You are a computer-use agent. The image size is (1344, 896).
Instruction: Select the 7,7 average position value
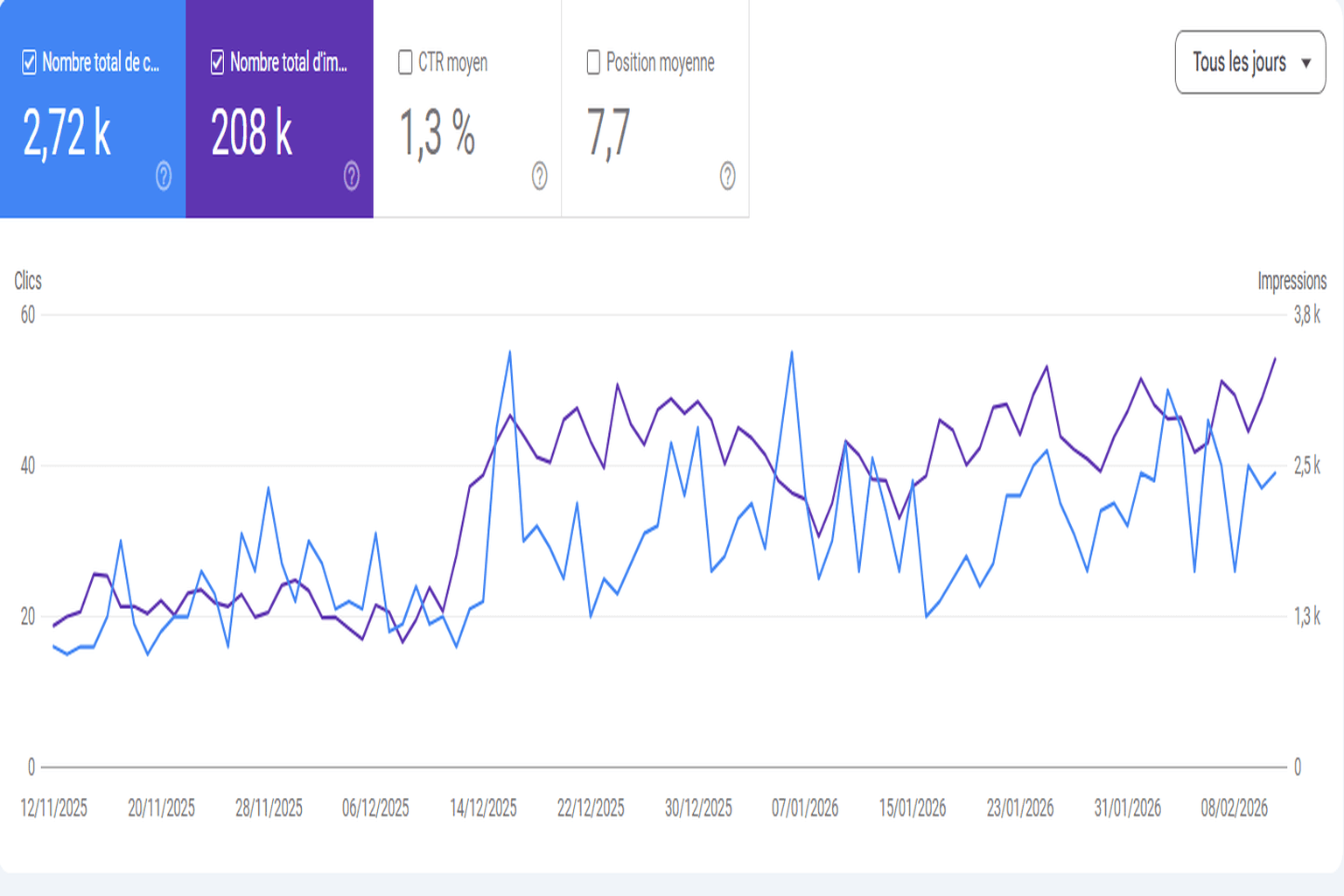pyautogui.click(x=609, y=134)
